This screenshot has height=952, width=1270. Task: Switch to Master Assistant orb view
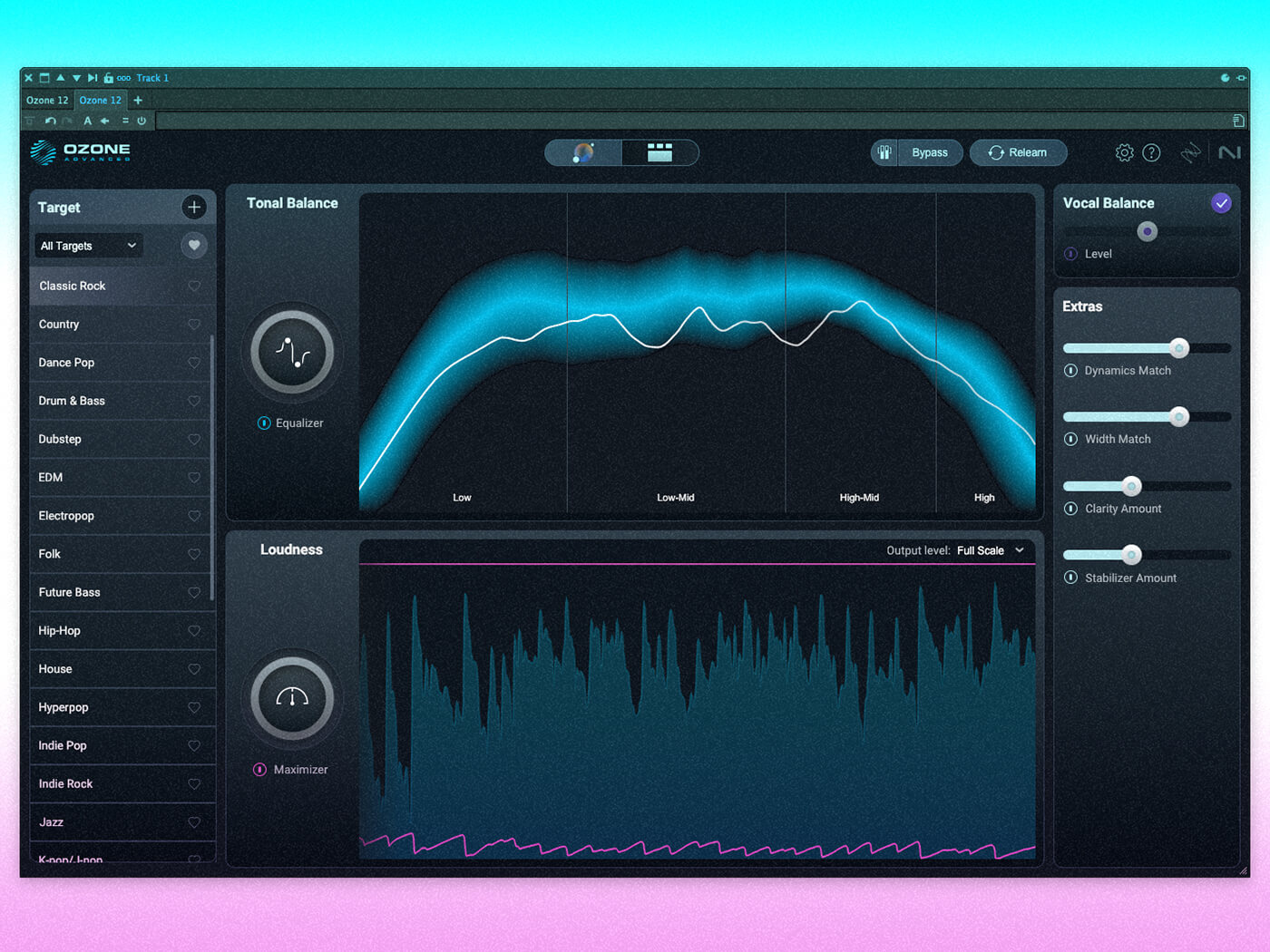click(583, 153)
